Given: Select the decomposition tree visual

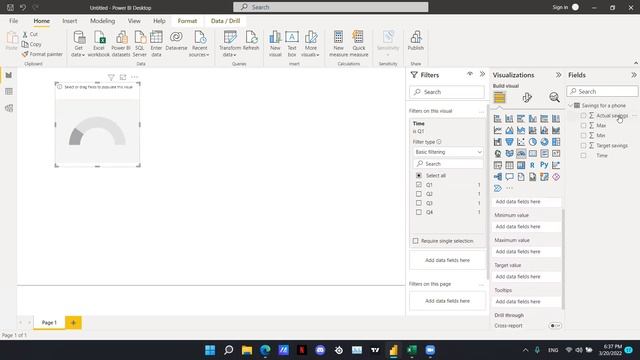Looking at the screenshot, I should (x=498, y=177).
